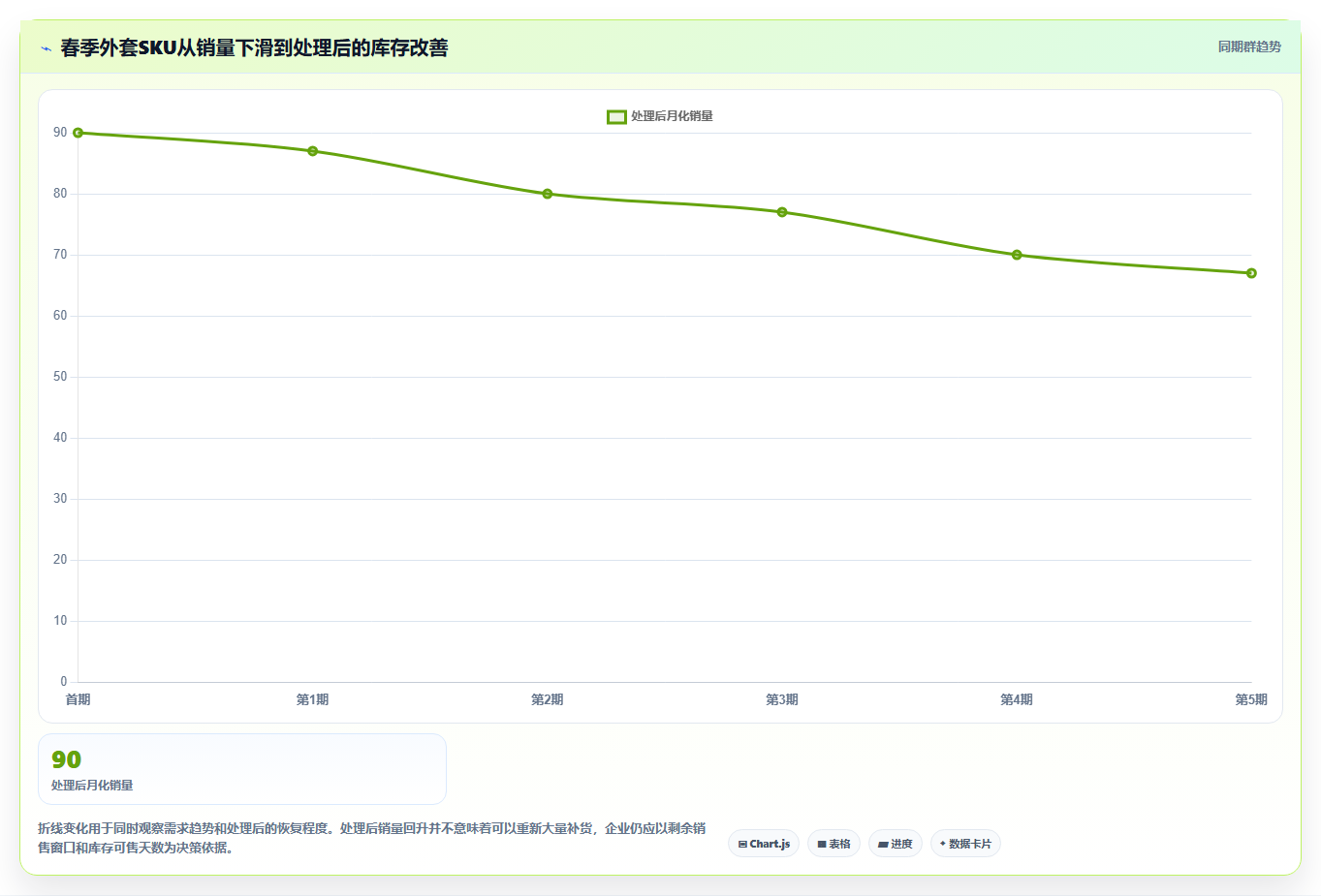
Task: Click the 处理后月化销量 caption in data card
Action: [x=92, y=786]
